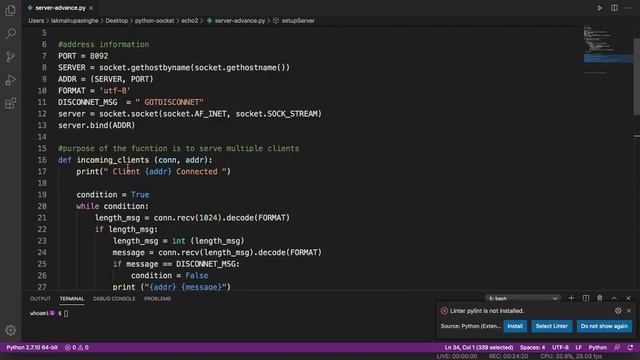Open the Extensions view
The height and width of the screenshot is (360, 640).
click(x=11, y=103)
